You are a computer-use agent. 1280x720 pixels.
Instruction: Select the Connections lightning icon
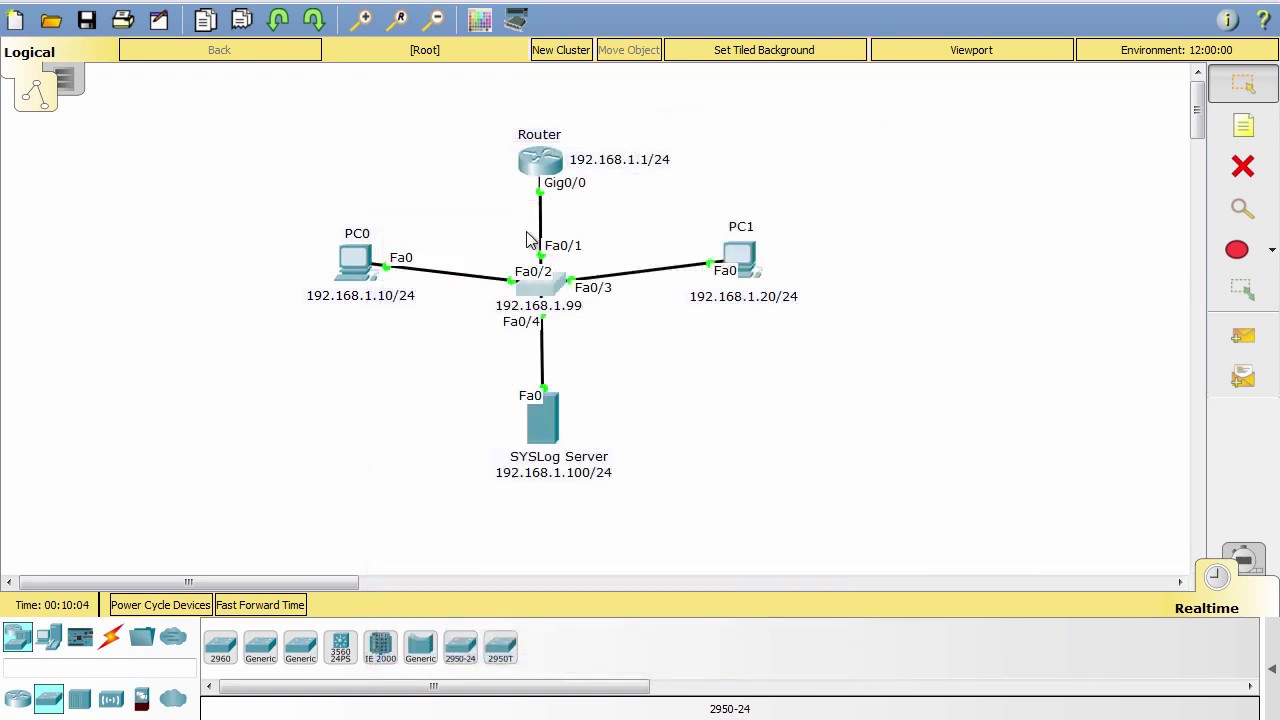(x=111, y=636)
